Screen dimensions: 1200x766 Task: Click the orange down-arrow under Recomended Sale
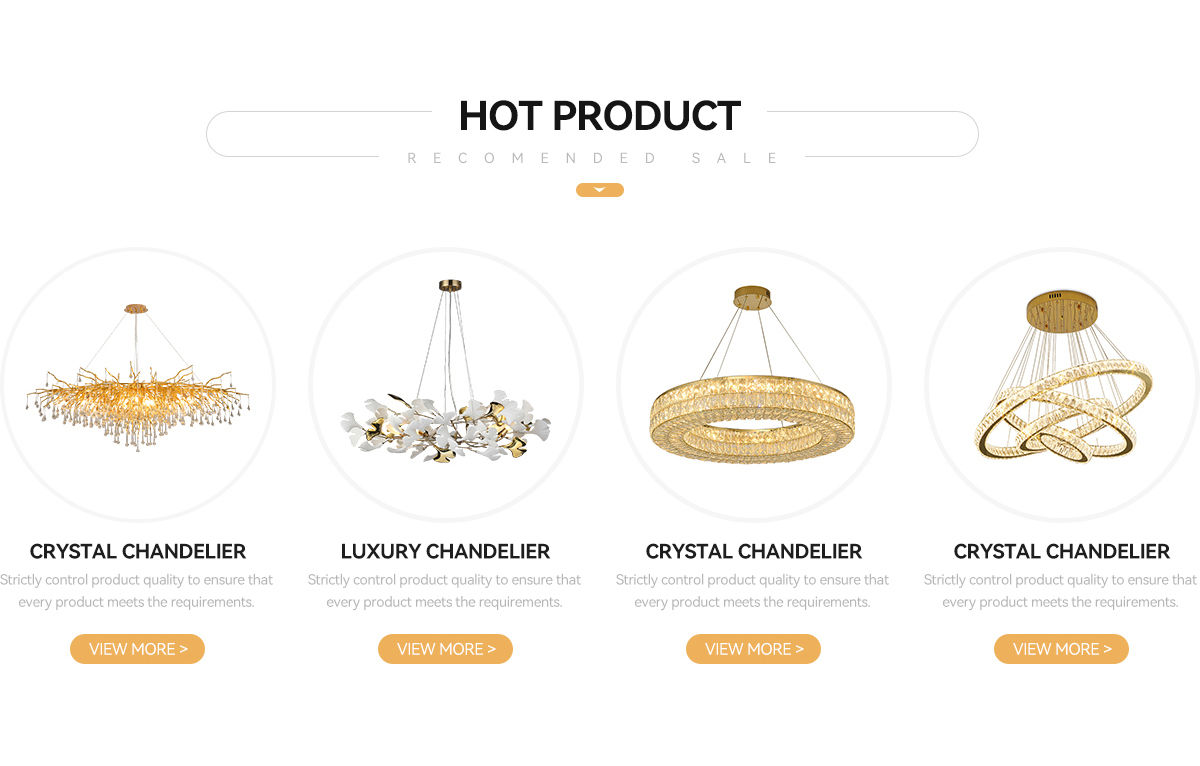pyautogui.click(x=599, y=190)
